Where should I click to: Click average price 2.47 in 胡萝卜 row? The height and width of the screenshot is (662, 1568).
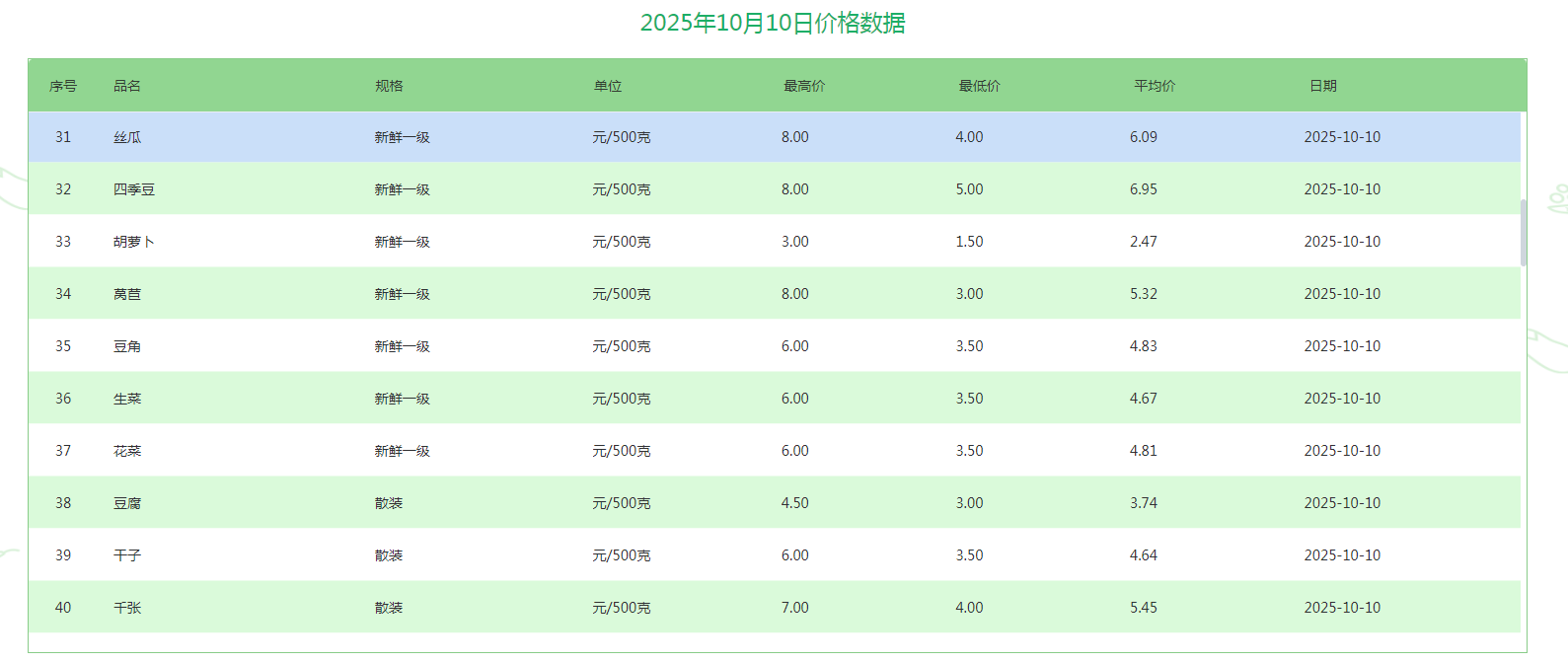pos(1143,242)
